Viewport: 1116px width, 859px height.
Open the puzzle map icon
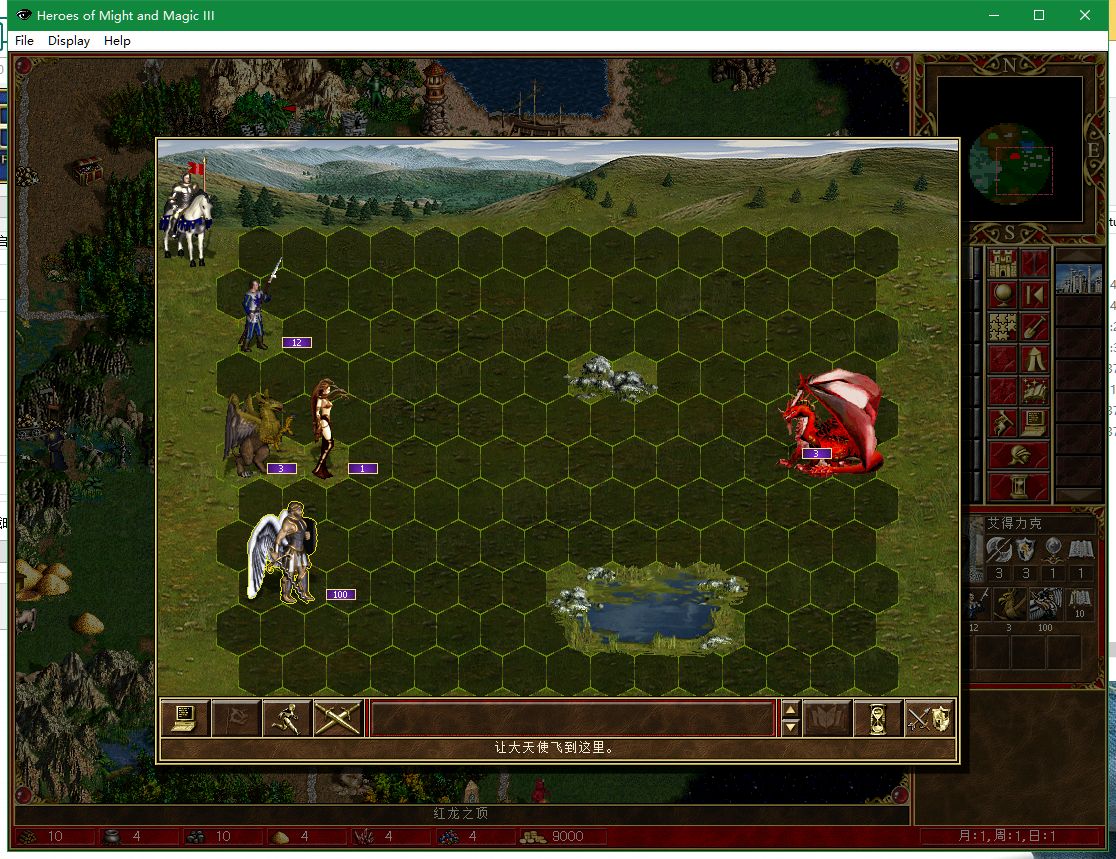[x=1002, y=327]
